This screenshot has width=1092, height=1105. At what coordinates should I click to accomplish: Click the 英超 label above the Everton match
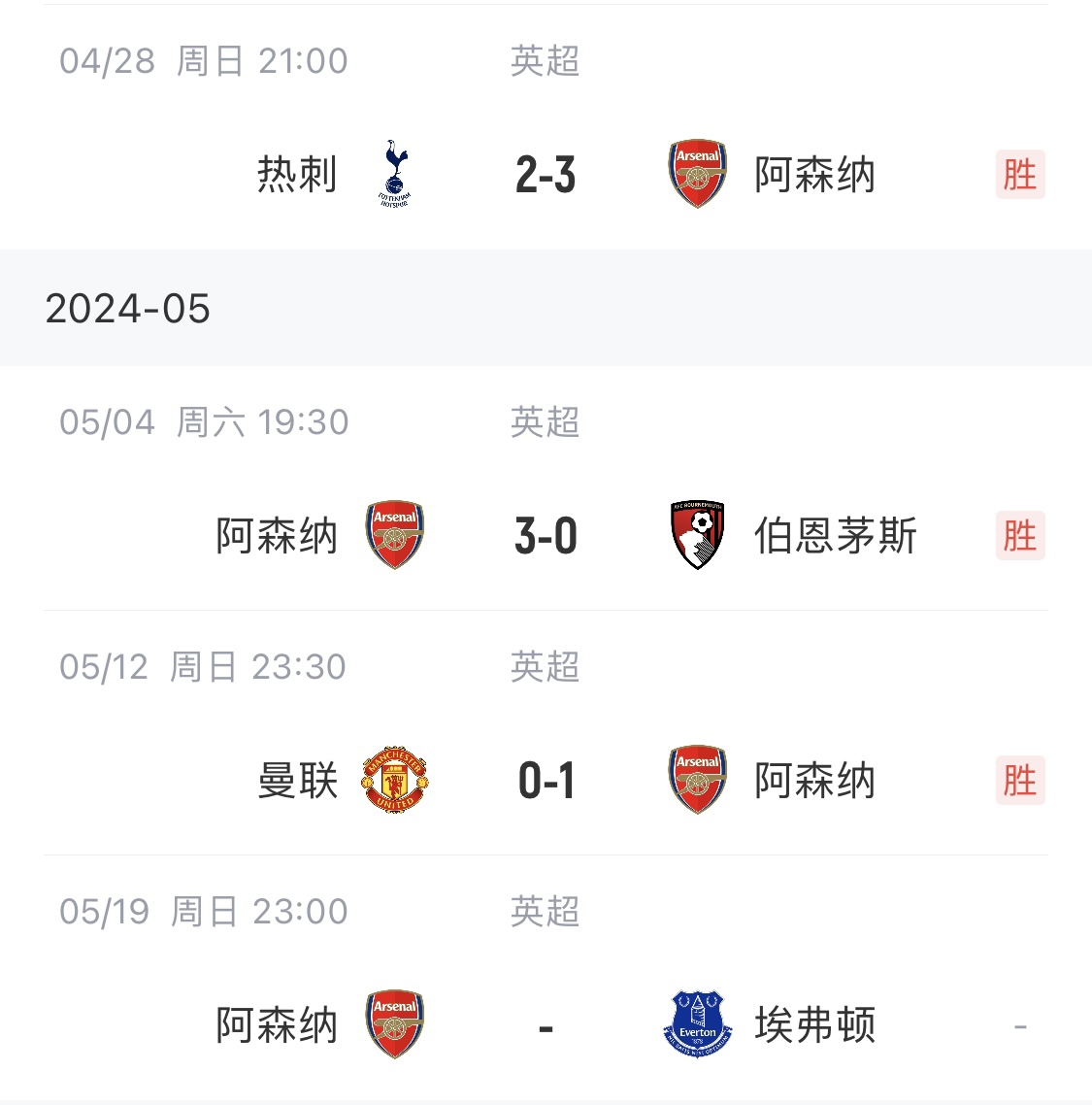pyautogui.click(x=545, y=912)
